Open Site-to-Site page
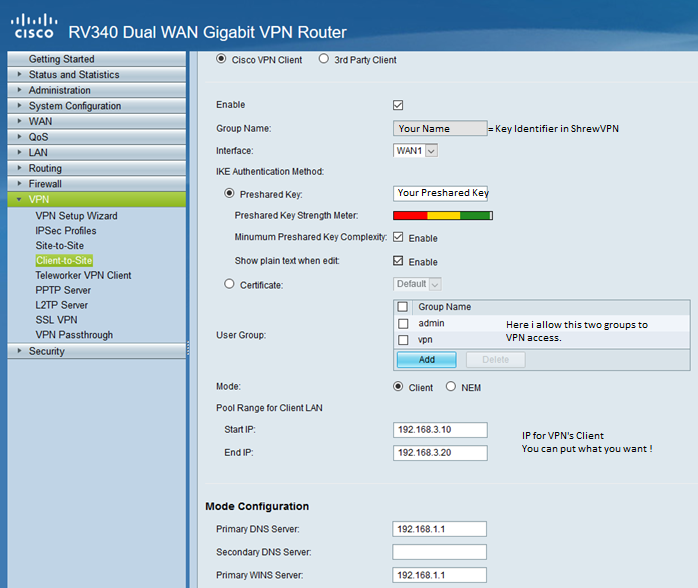This screenshot has width=698, height=588. [x=60, y=246]
